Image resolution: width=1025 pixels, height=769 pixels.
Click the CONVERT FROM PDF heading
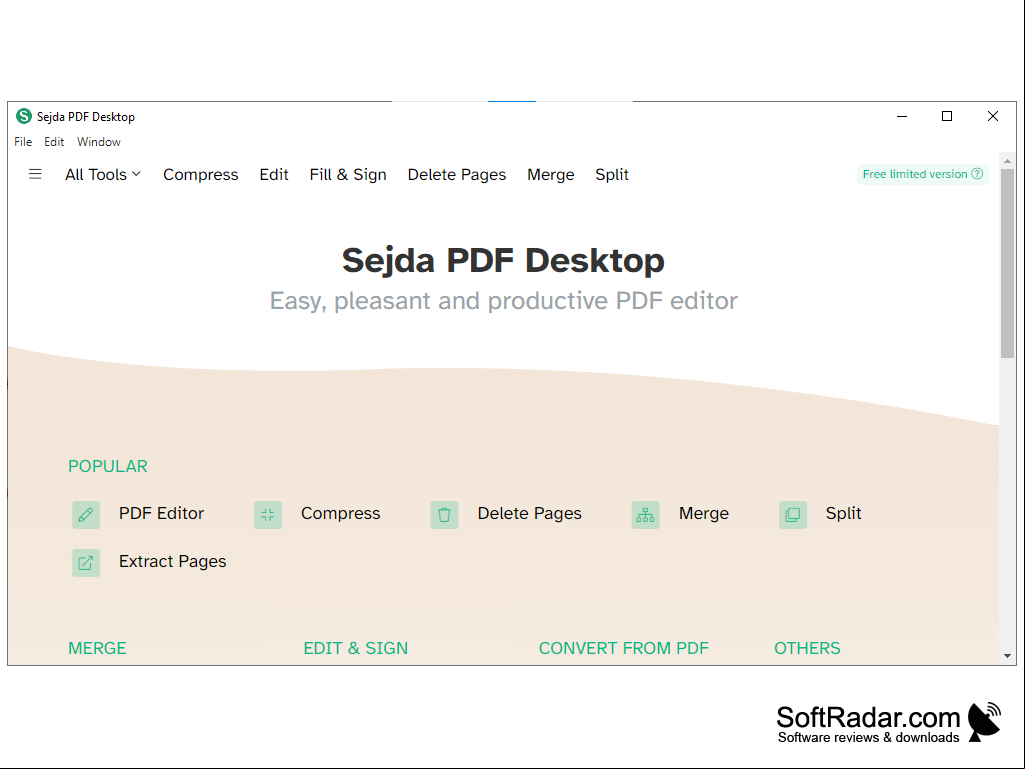(624, 648)
